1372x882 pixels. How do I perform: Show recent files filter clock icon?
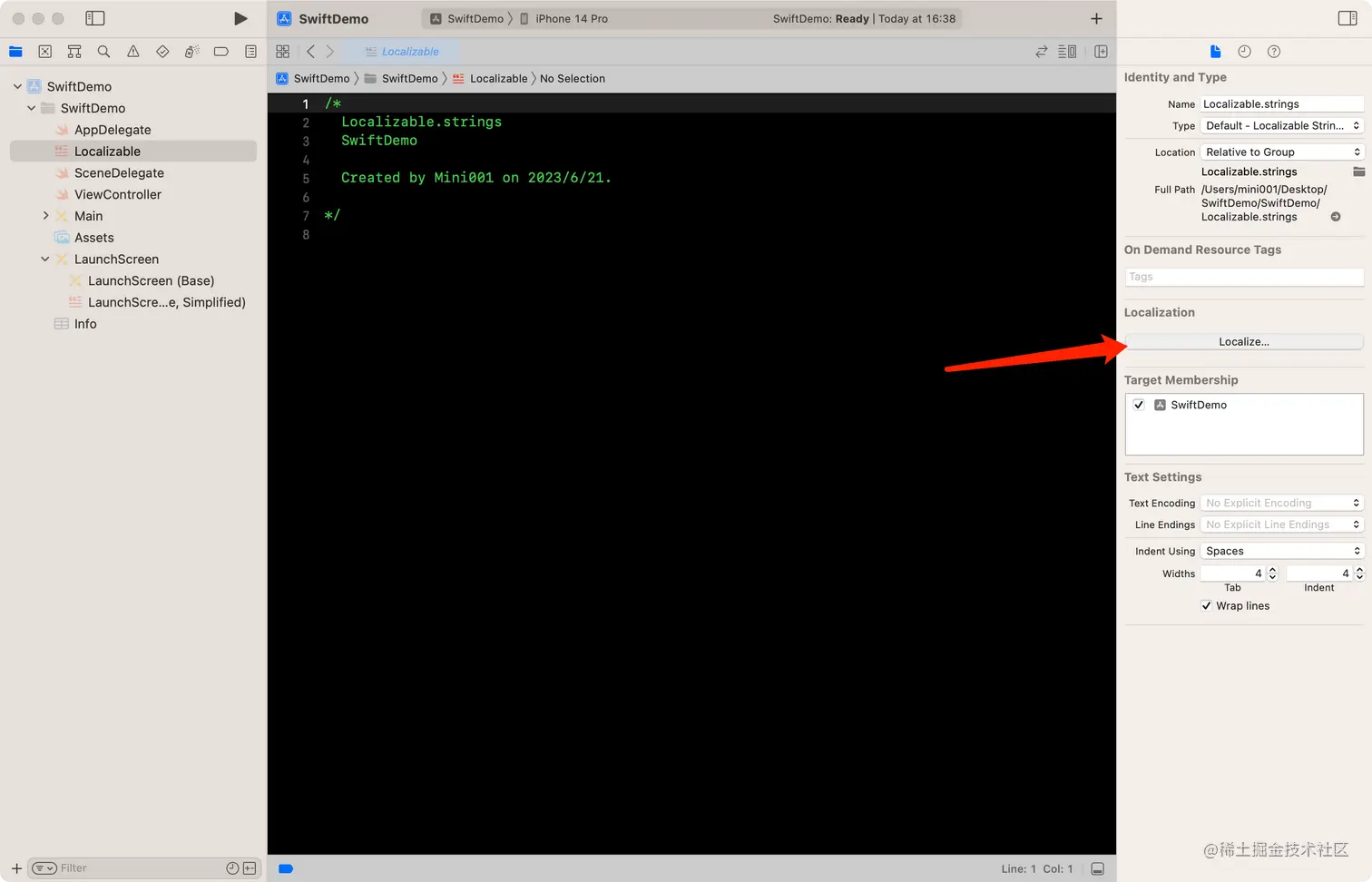pyautogui.click(x=232, y=868)
